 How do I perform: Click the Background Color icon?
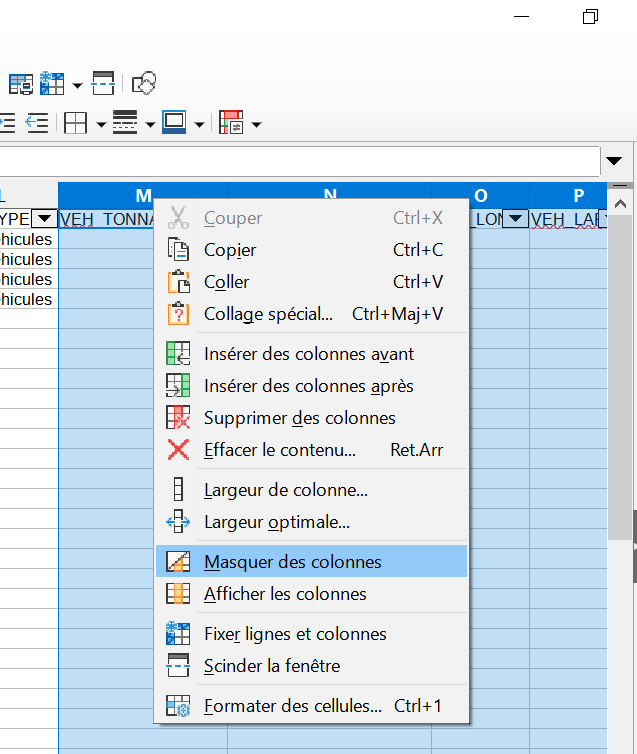click(174, 124)
